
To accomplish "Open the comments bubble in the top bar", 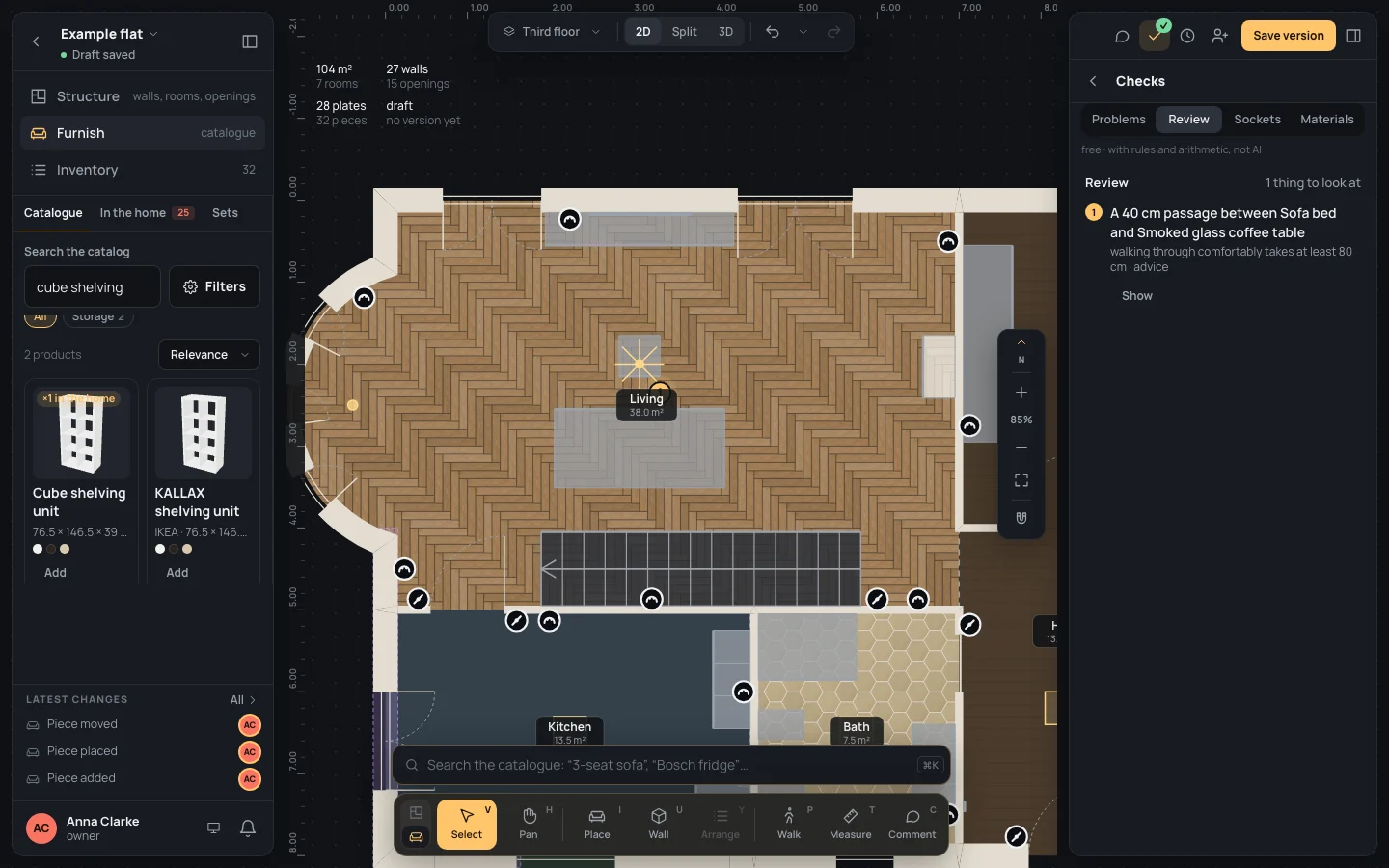I will 1122,36.
